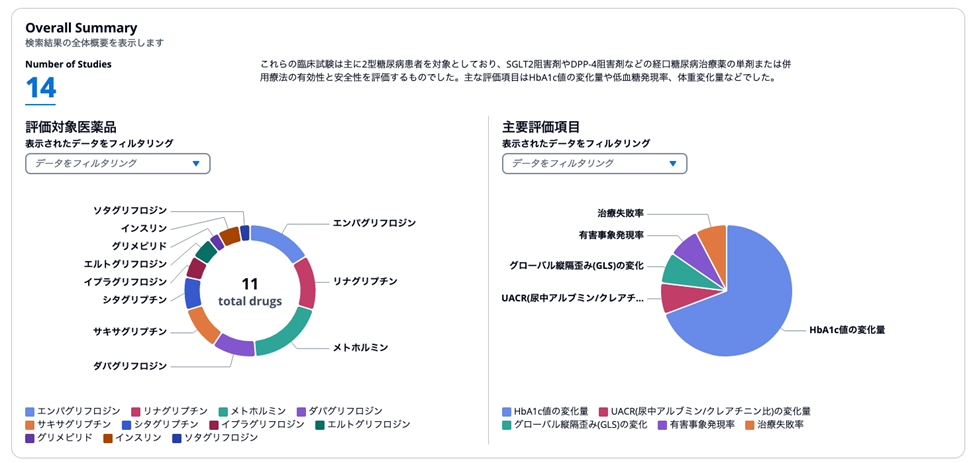Screen dimensions: 975x463
Task: Select the green GLS pie slice
Action: pyautogui.click(x=678, y=270)
